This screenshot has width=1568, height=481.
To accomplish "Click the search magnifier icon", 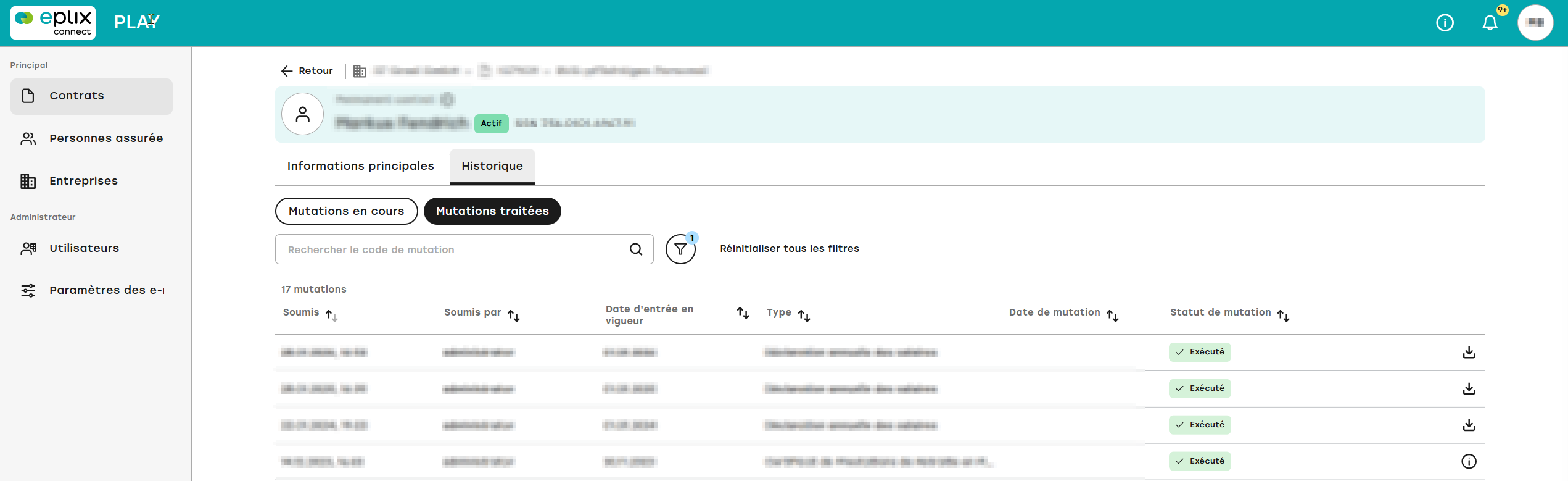I will click(x=636, y=249).
